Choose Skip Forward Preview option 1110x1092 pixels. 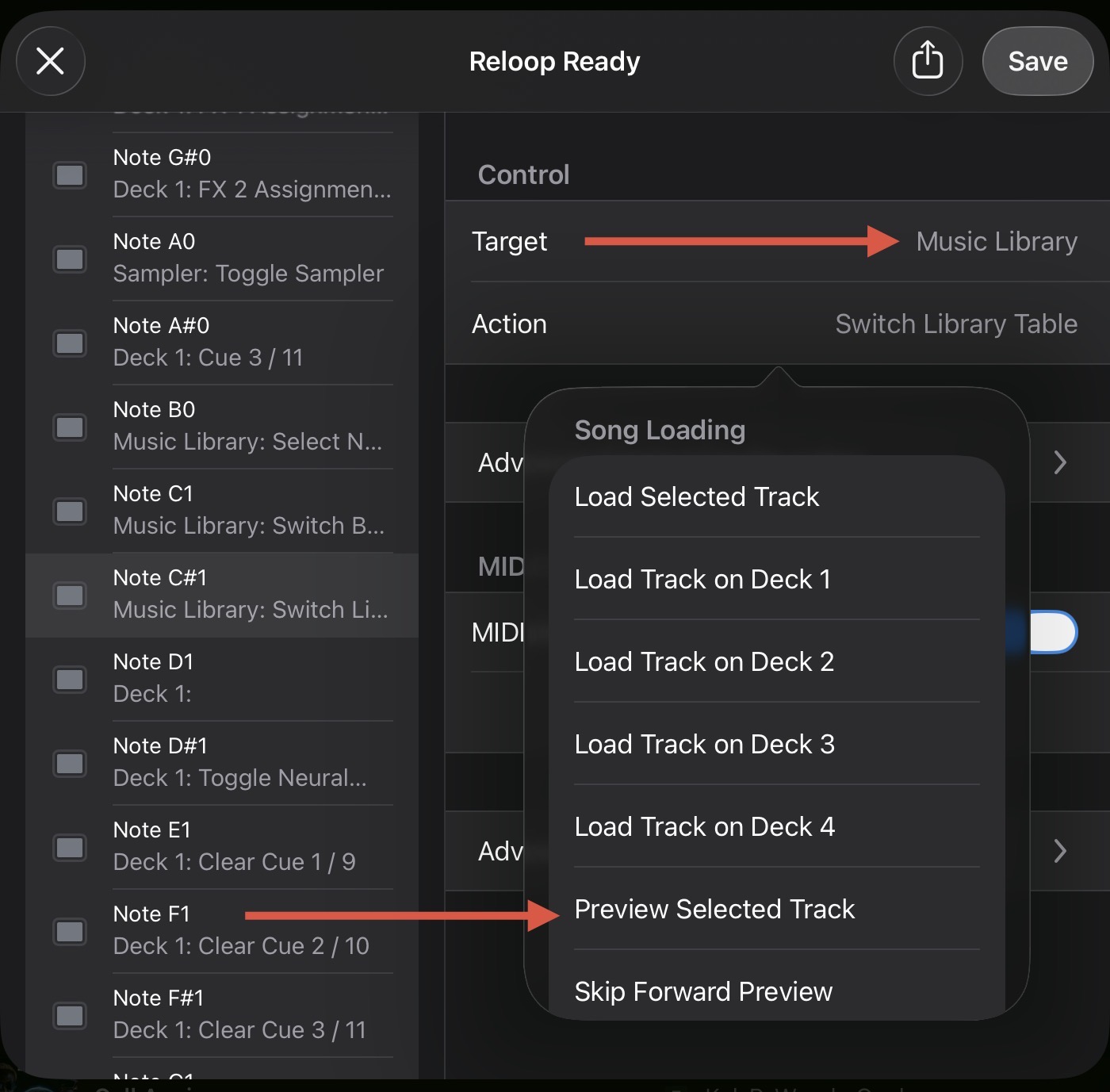point(702,991)
